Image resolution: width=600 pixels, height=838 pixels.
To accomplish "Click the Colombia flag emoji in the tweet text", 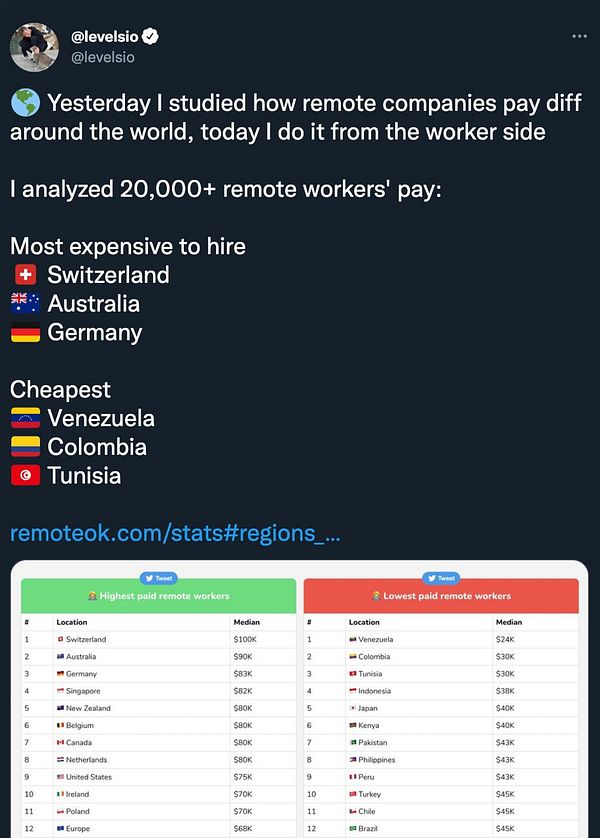I will pyautogui.click(x=25, y=447).
